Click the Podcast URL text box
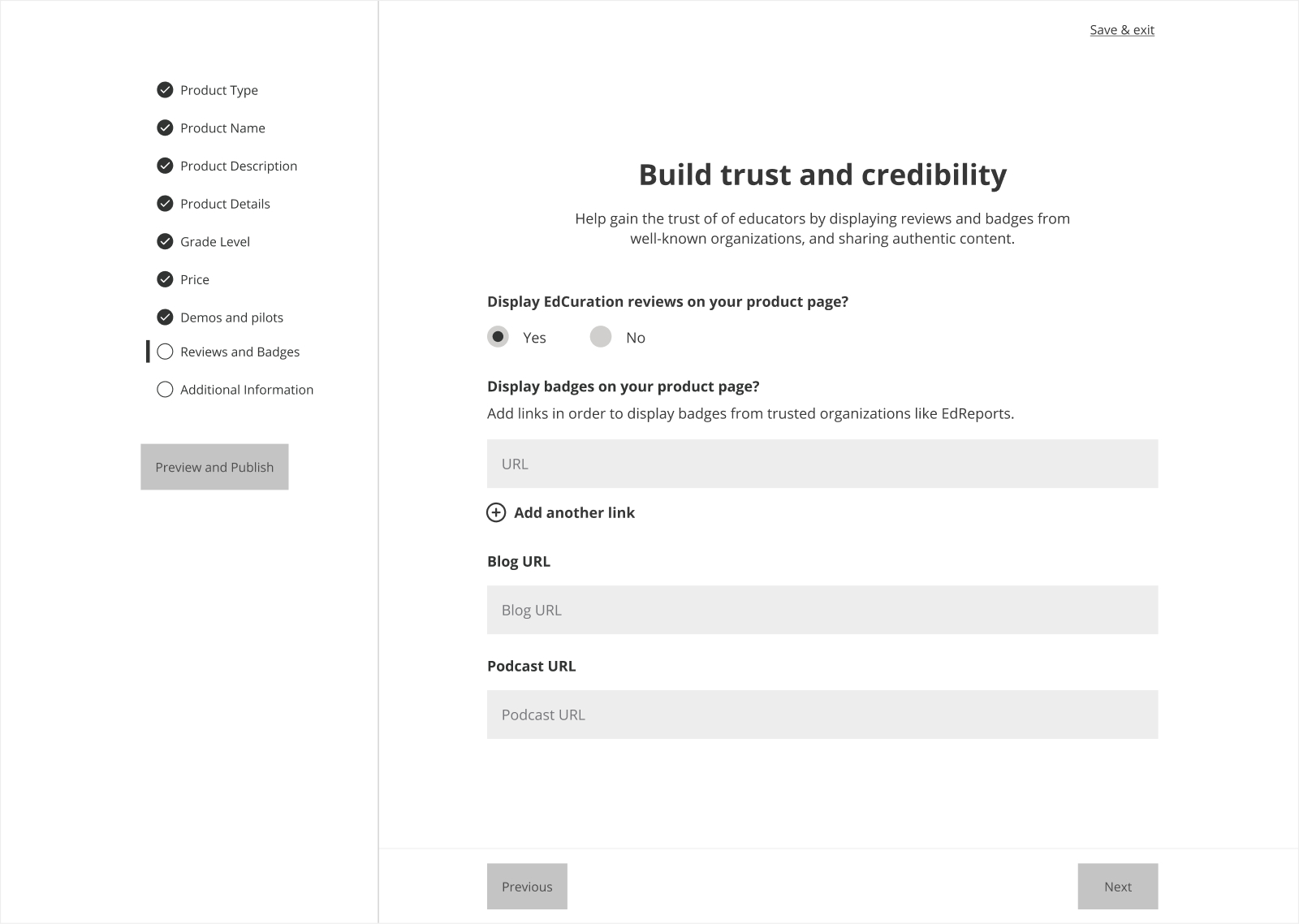1299x924 pixels. 822,715
